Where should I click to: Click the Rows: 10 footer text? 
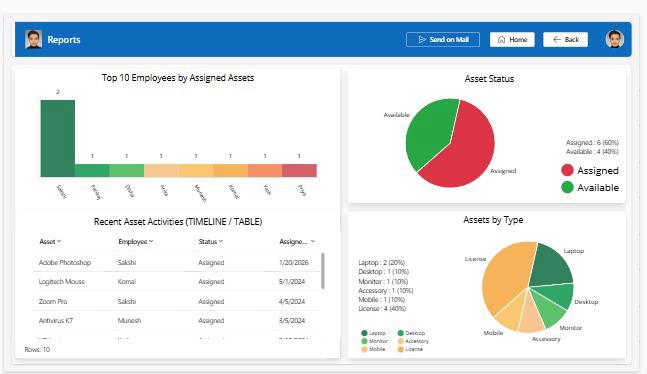[x=37, y=349]
